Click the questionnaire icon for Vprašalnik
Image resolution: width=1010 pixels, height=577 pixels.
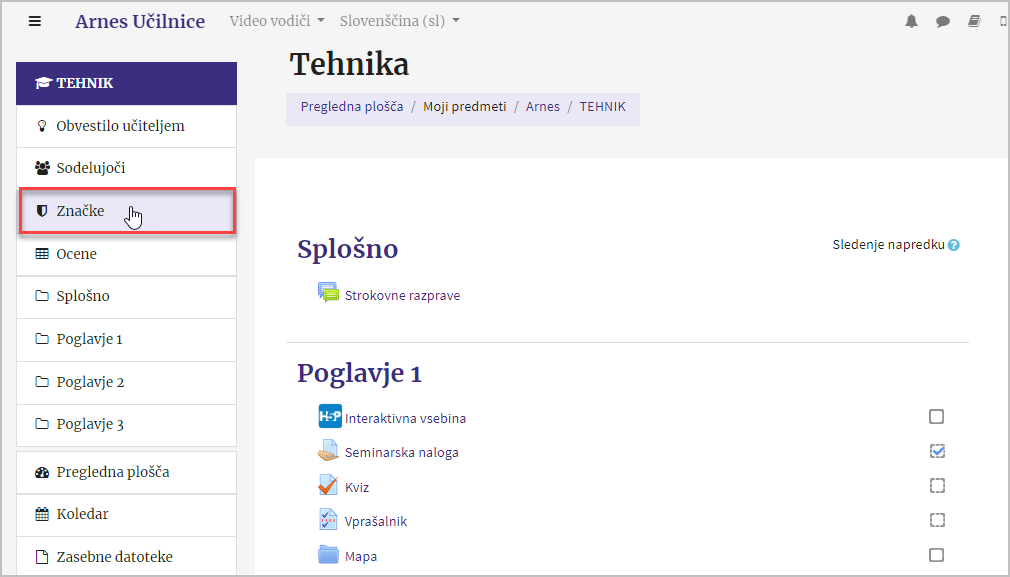[328, 519]
